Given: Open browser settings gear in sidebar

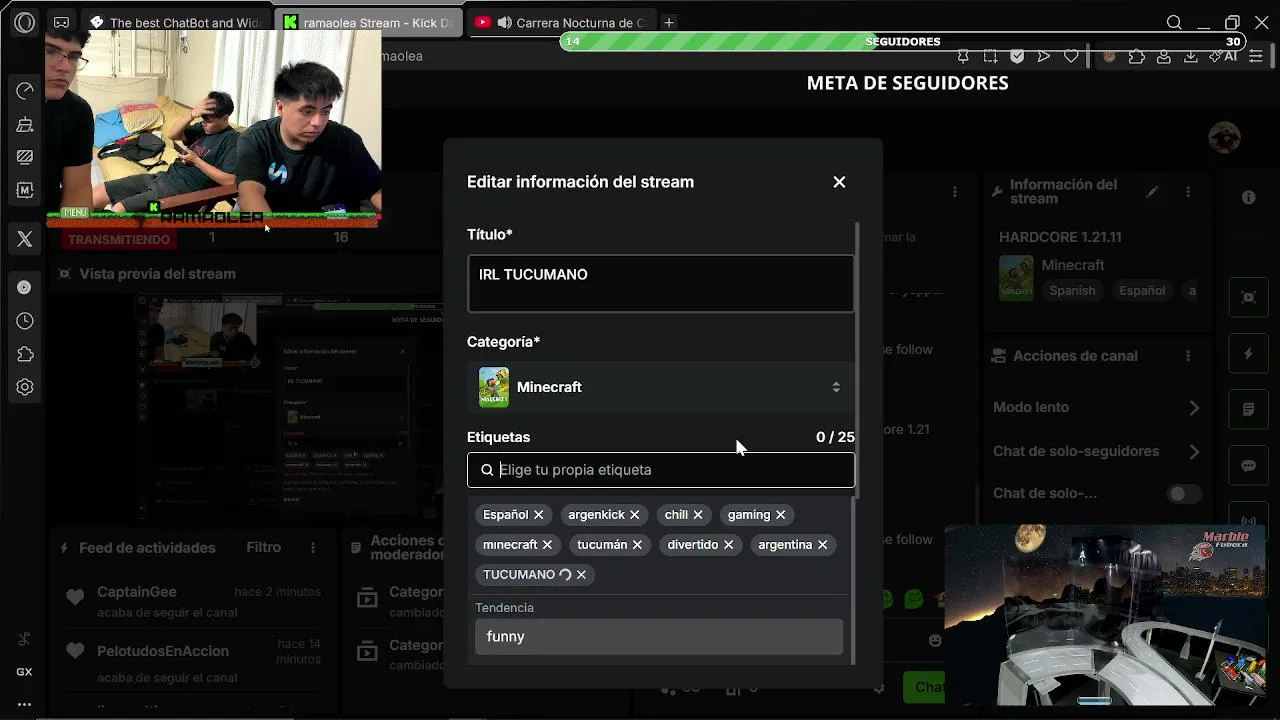Looking at the screenshot, I should 25,387.
